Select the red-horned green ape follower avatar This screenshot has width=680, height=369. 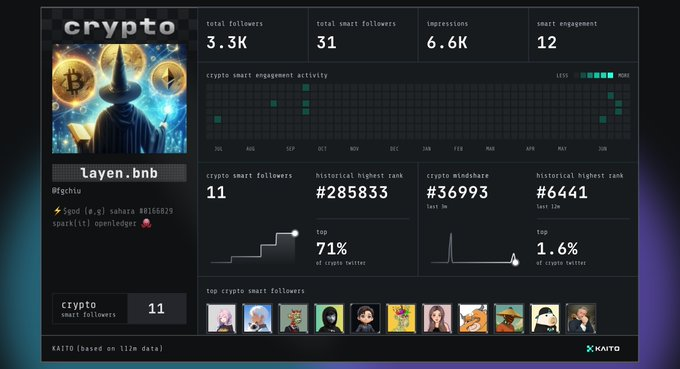(294, 318)
